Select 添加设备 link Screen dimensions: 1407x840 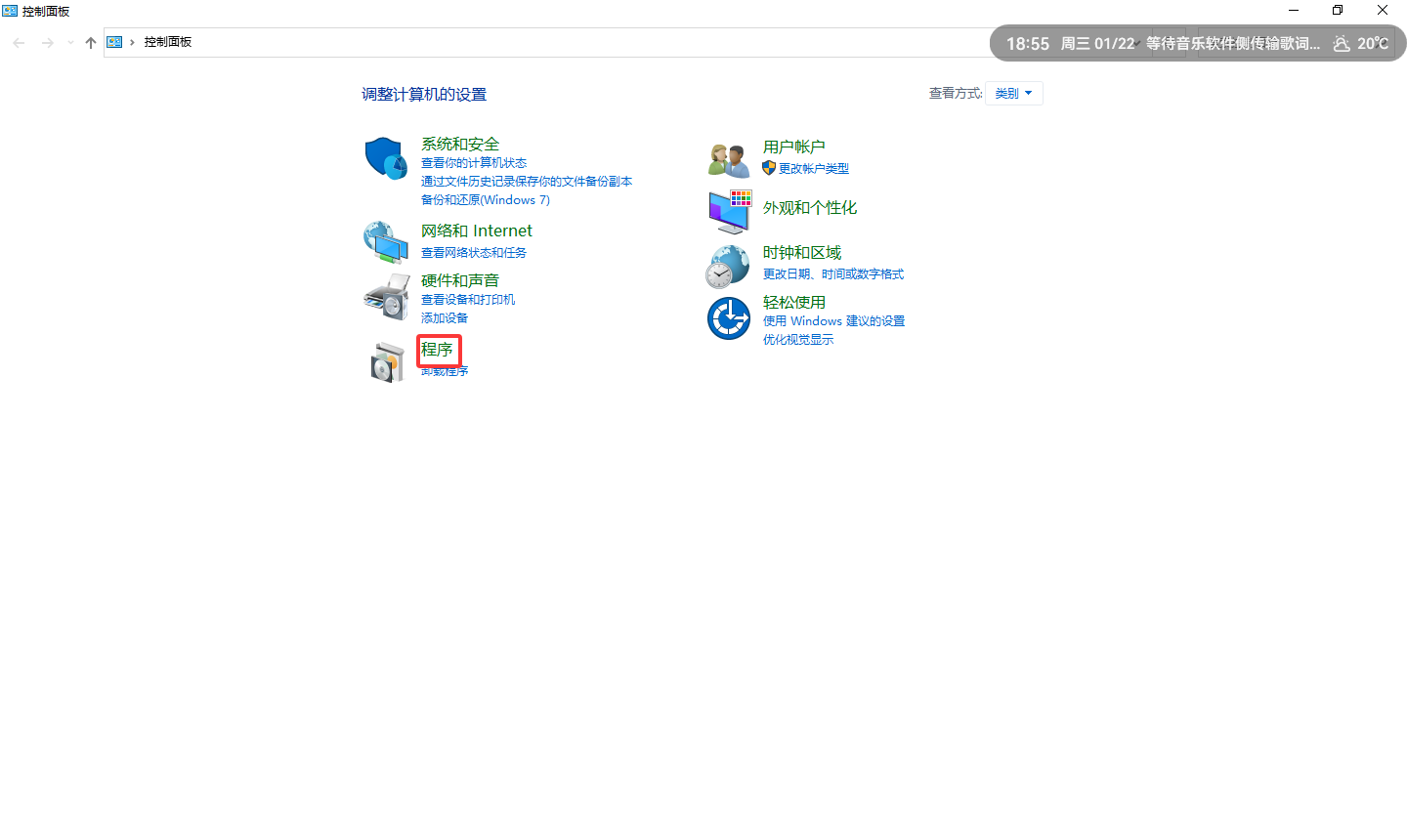coord(444,318)
